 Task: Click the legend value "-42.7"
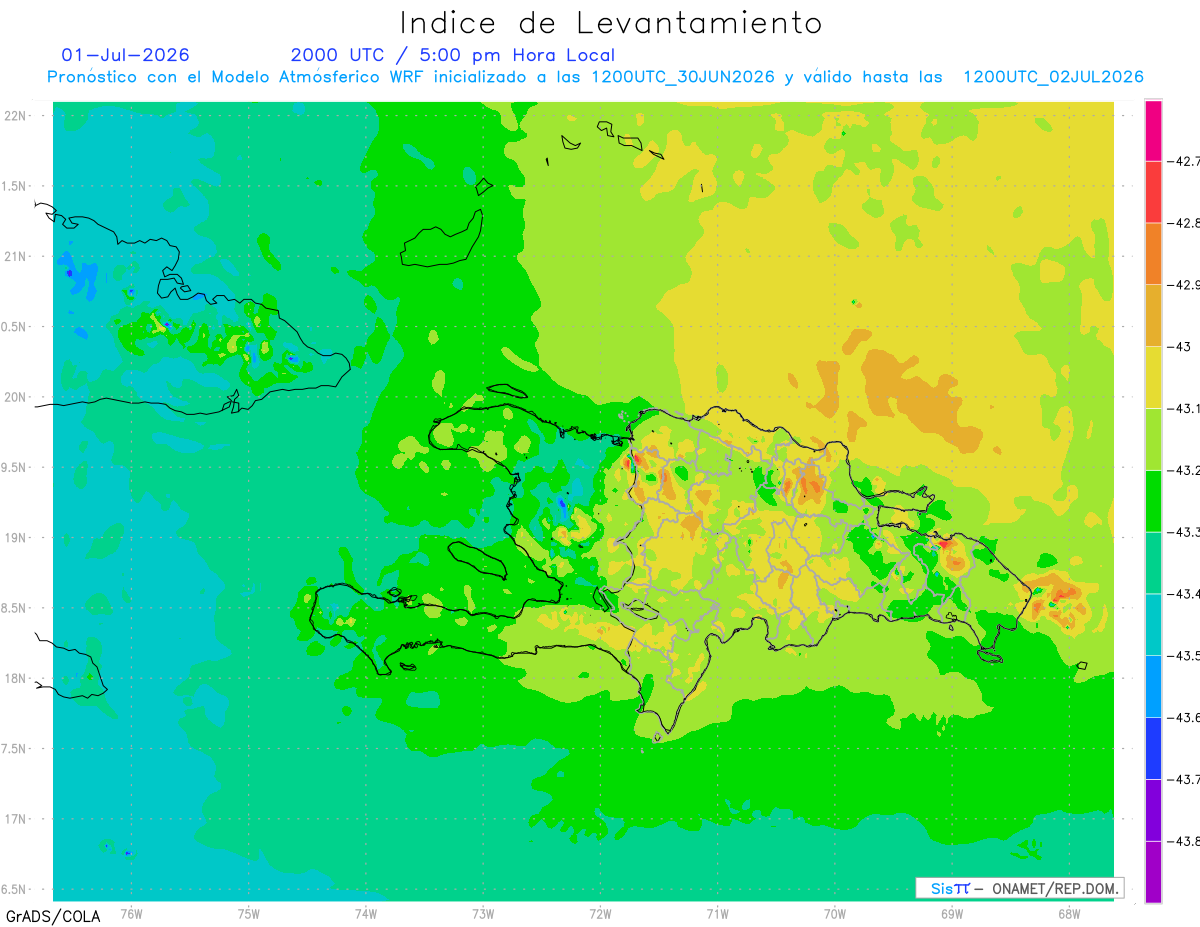(x=1186, y=161)
